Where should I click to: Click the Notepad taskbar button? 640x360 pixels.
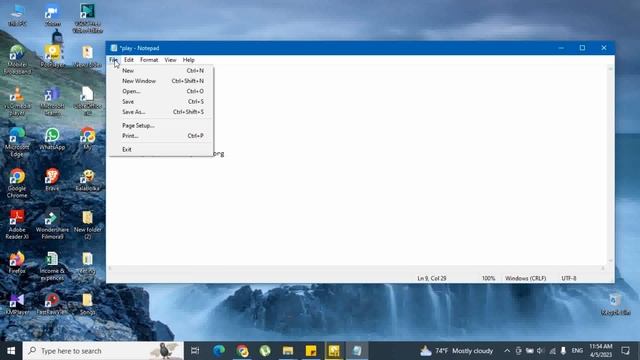point(357,351)
